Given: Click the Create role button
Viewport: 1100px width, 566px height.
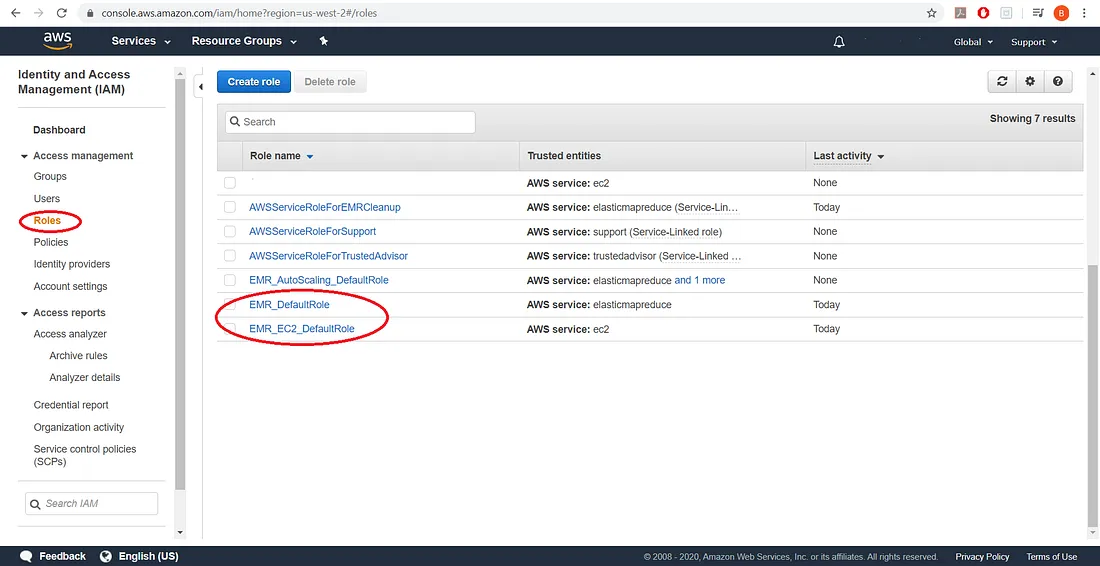Looking at the screenshot, I should click(254, 81).
